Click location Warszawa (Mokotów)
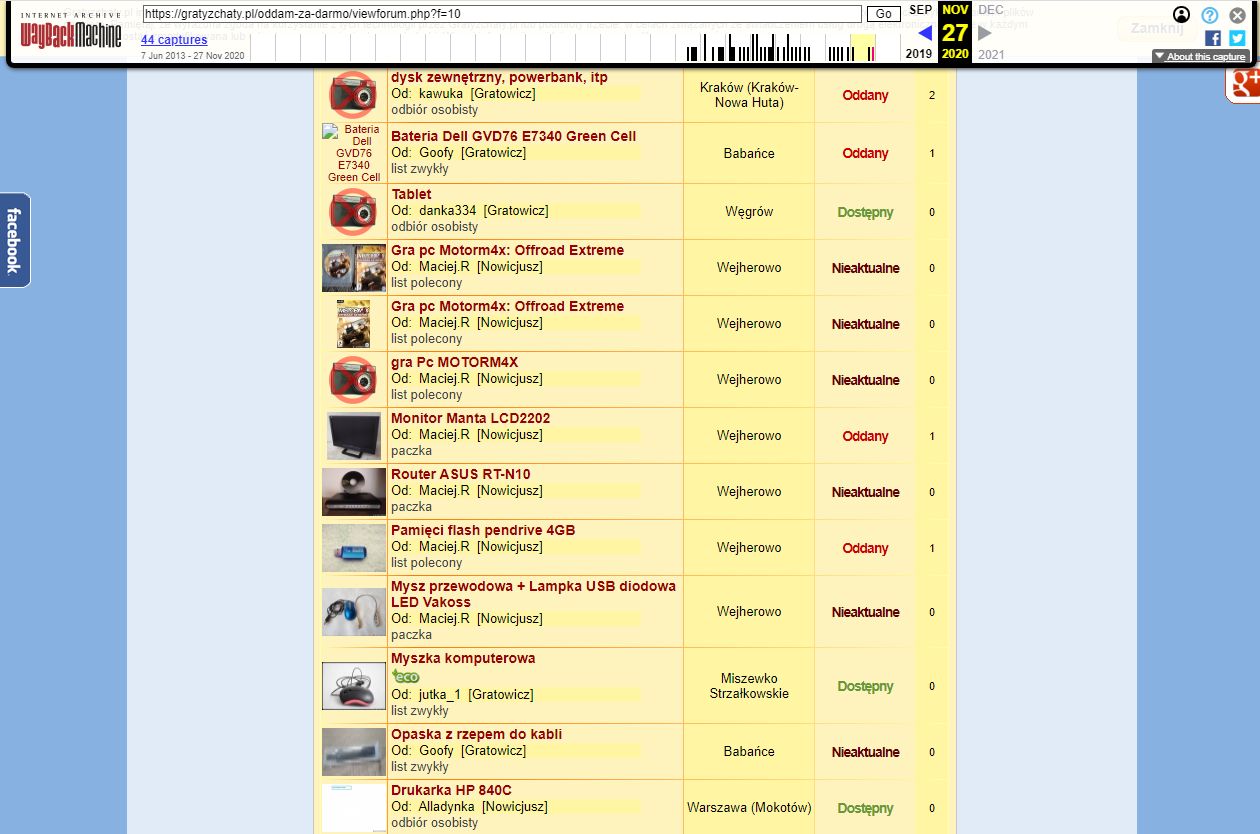 point(749,807)
